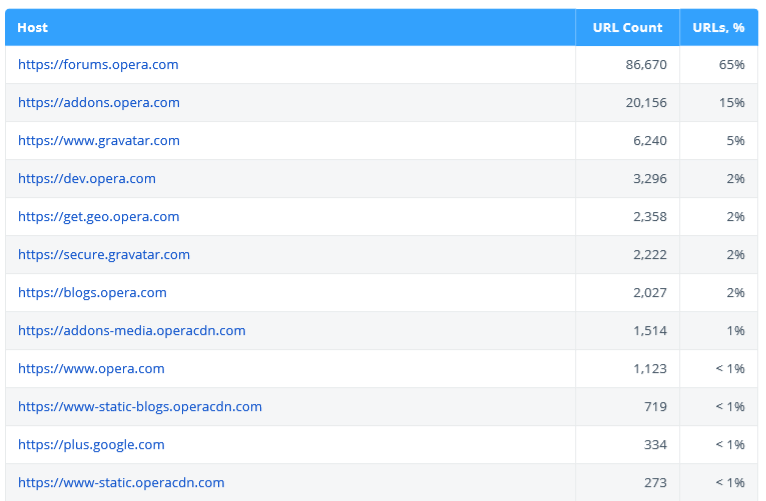This screenshot has width=766, height=501.
Task: Open the https://plus.google.com host link
Action: [x=91, y=445]
